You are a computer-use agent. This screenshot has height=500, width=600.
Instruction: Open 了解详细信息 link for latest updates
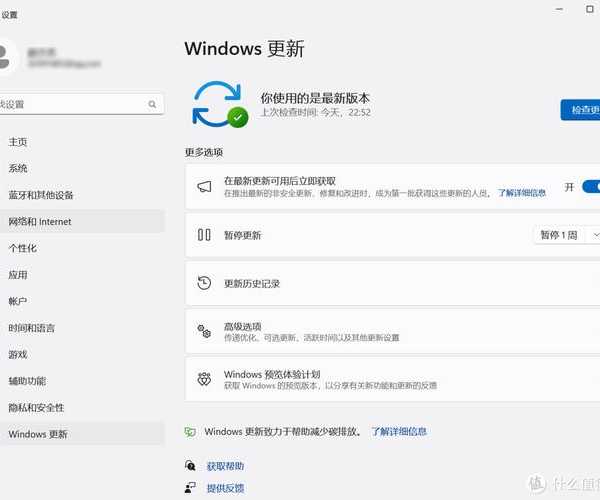click(522, 193)
